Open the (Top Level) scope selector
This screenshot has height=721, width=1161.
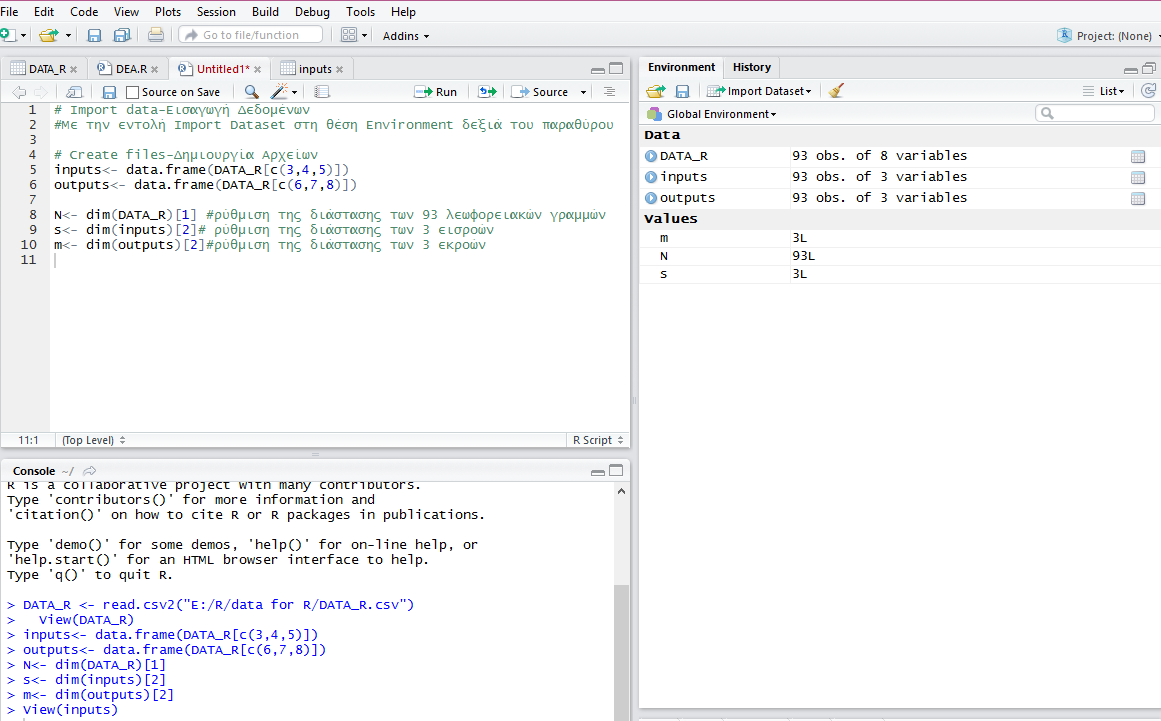click(x=93, y=440)
